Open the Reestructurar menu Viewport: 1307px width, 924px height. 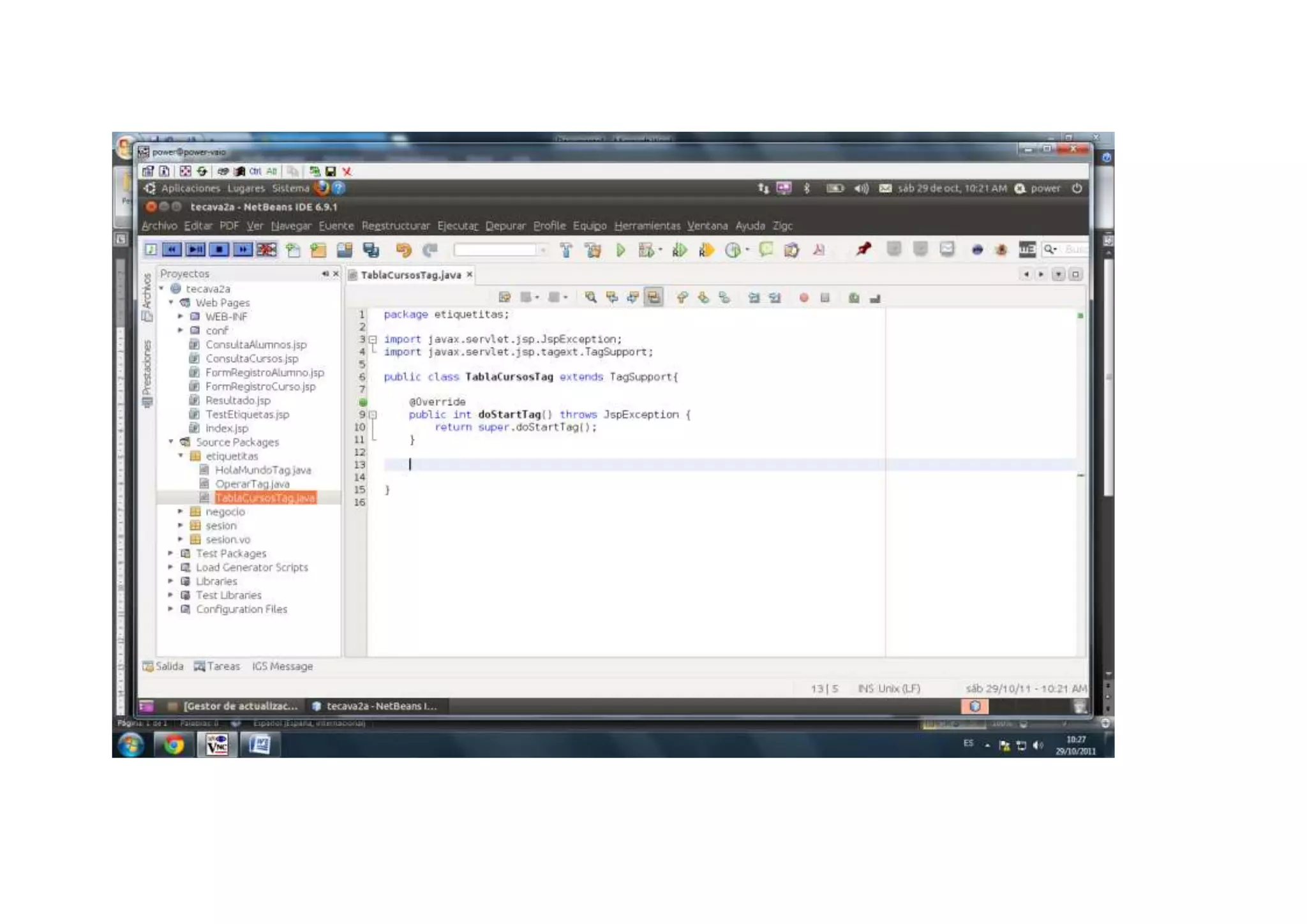[x=395, y=226]
